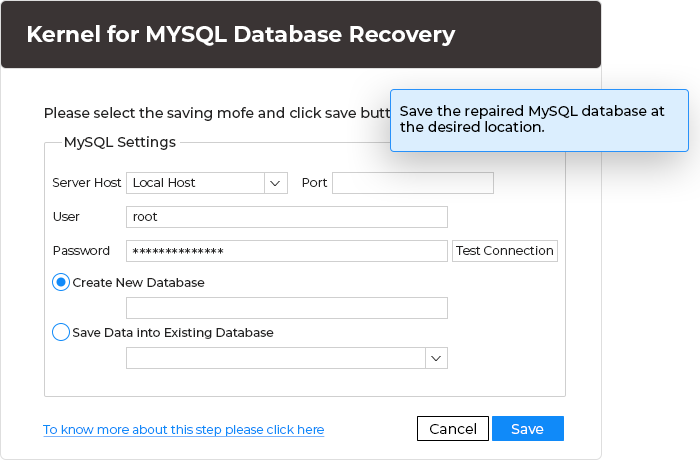700x460 pixels.
Task: Click the Server Host label
Action: (86, 183)
